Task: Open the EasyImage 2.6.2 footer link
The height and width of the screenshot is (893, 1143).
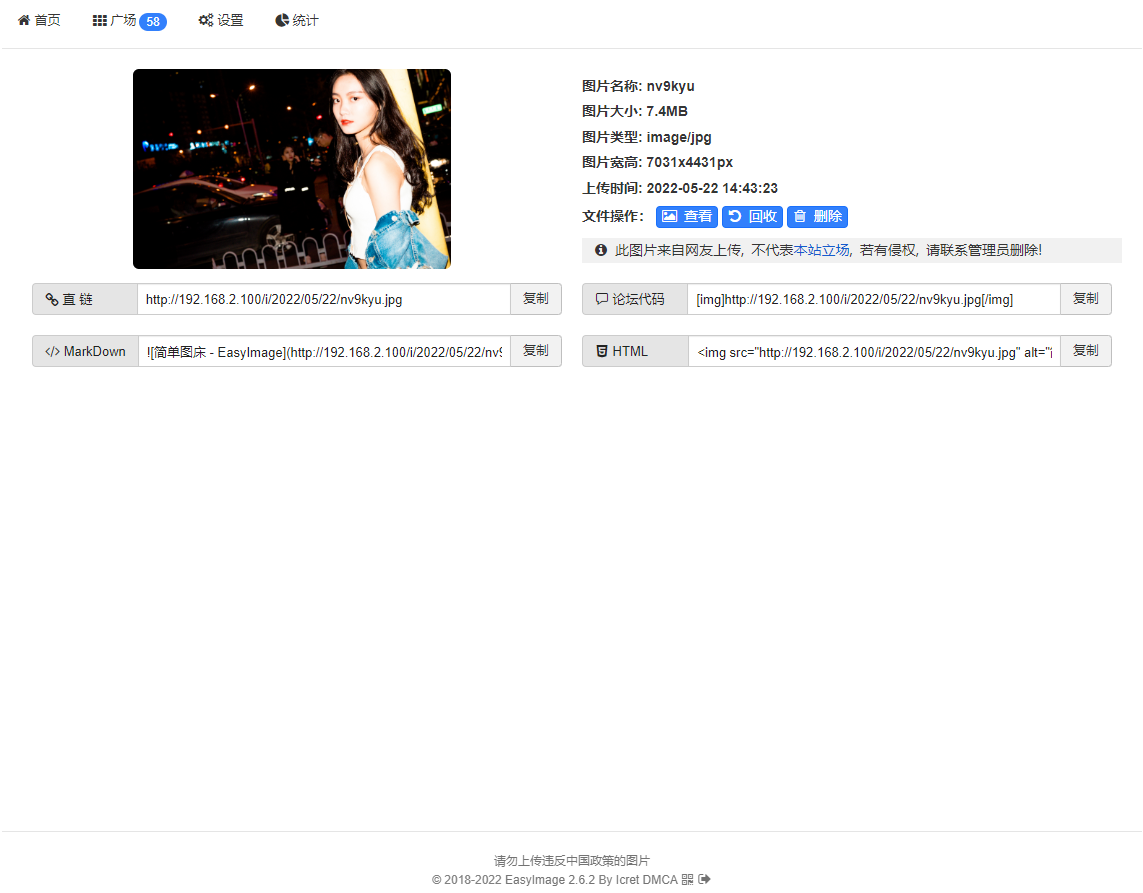Action: coord(548,880)
